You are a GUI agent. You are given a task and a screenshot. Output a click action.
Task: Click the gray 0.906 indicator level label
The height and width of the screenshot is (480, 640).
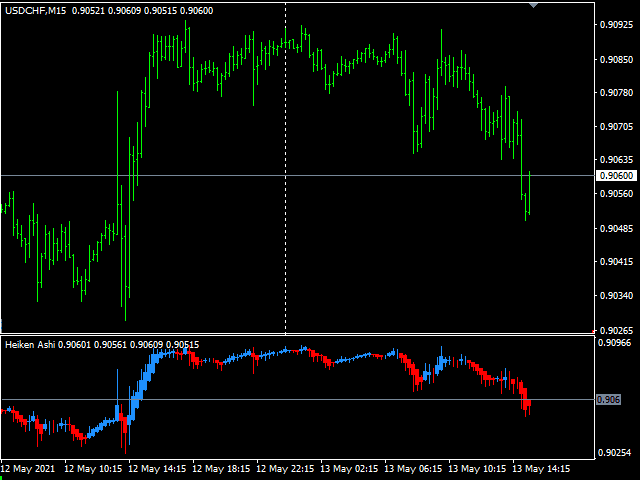click(x=608, y=400)
